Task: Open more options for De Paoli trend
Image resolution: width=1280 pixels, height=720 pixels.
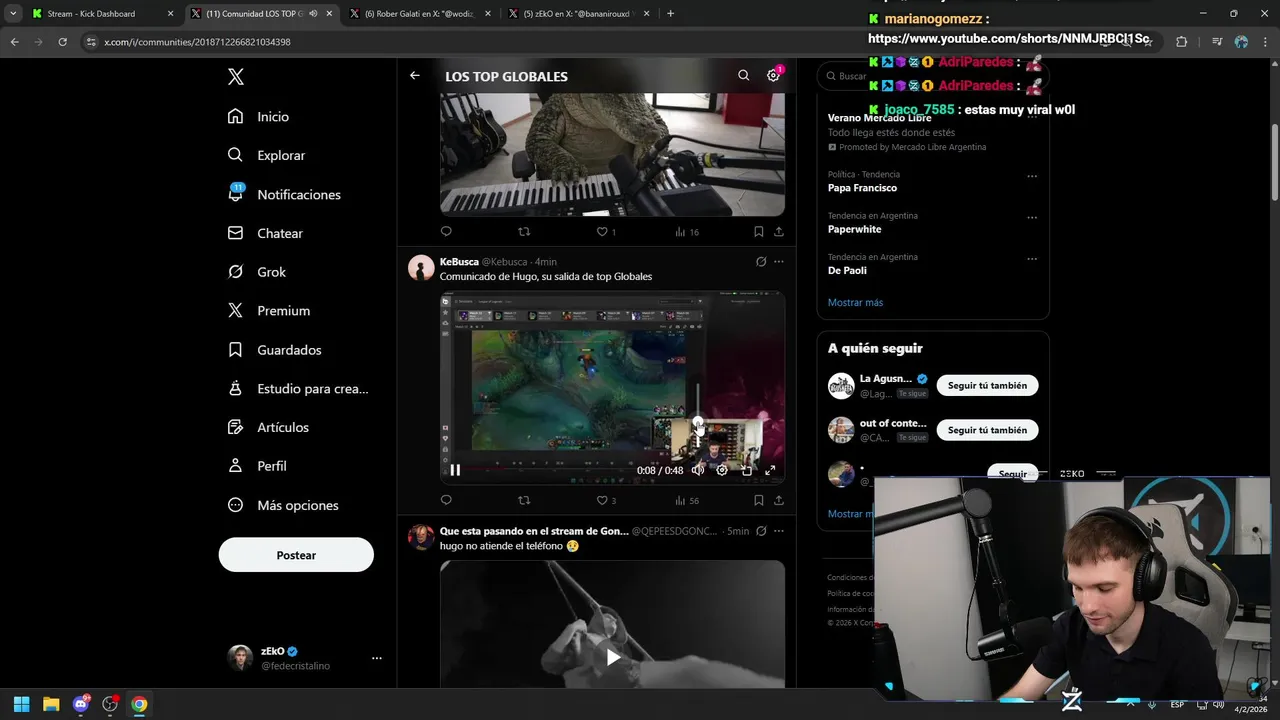Action: tap(1032, 259)
